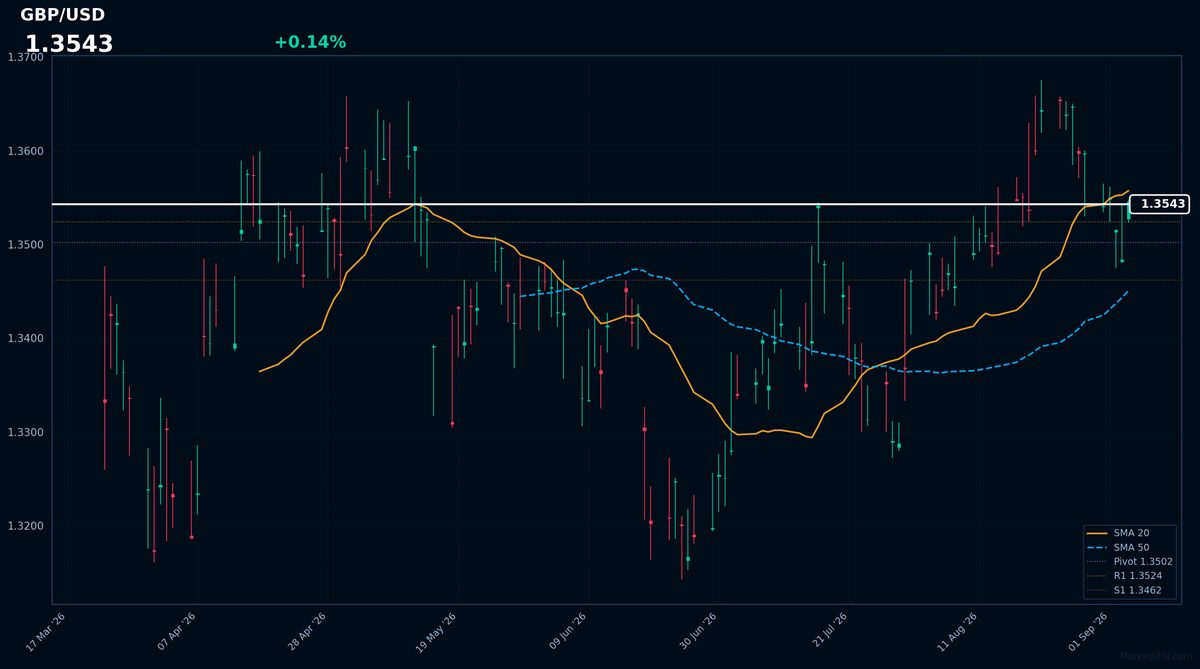Select SMA 20 legend entry

(x=1129, y=533)
